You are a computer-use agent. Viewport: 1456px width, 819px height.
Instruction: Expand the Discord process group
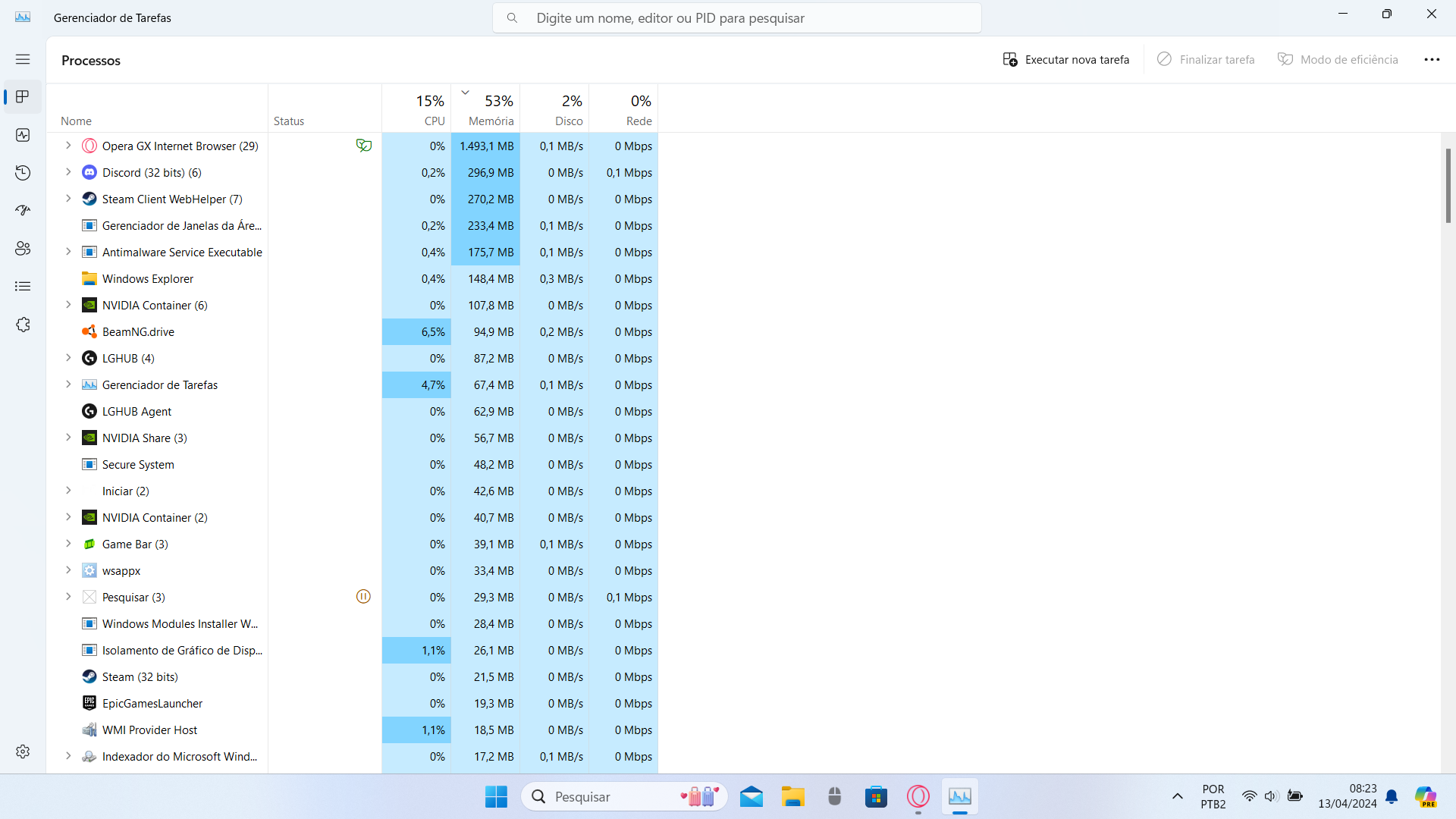click(68, 172)
